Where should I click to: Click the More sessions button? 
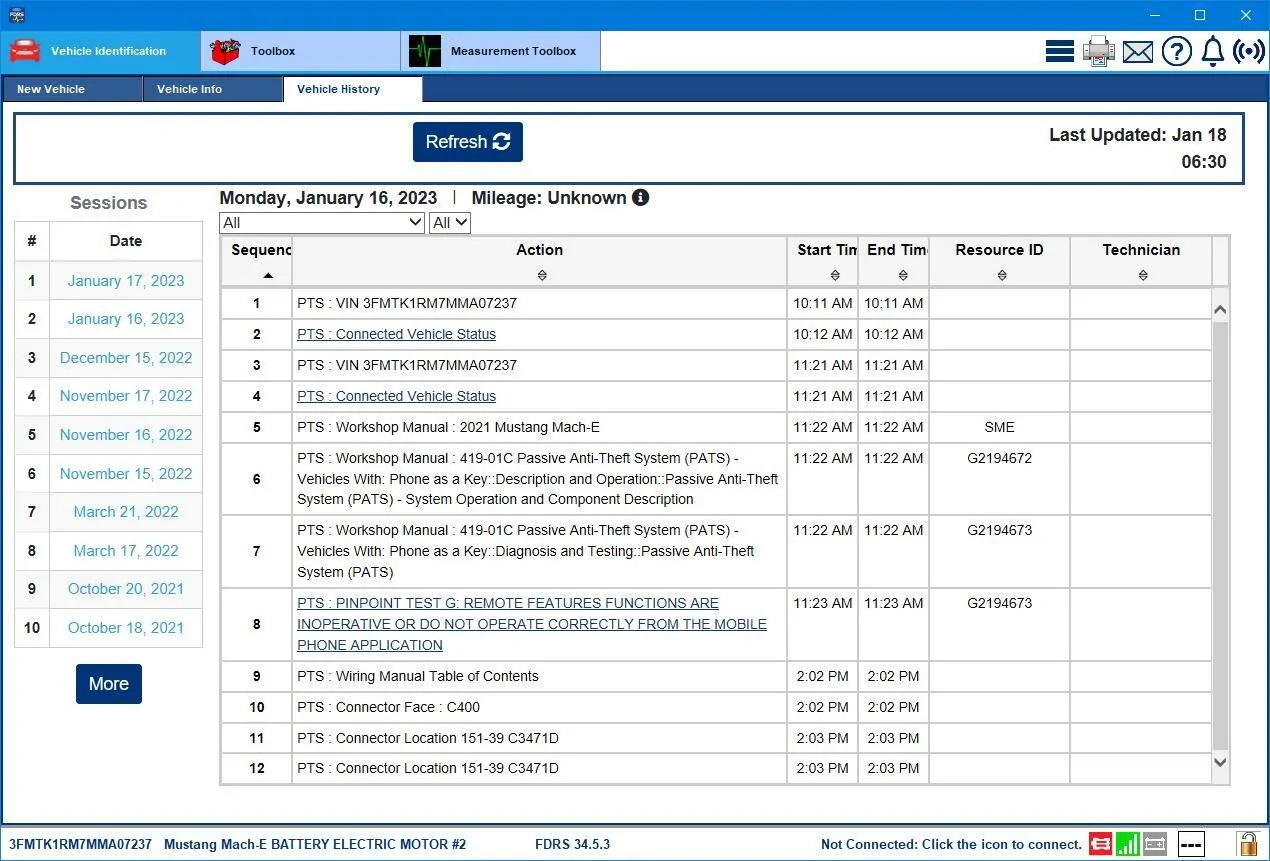click(109, 684)
